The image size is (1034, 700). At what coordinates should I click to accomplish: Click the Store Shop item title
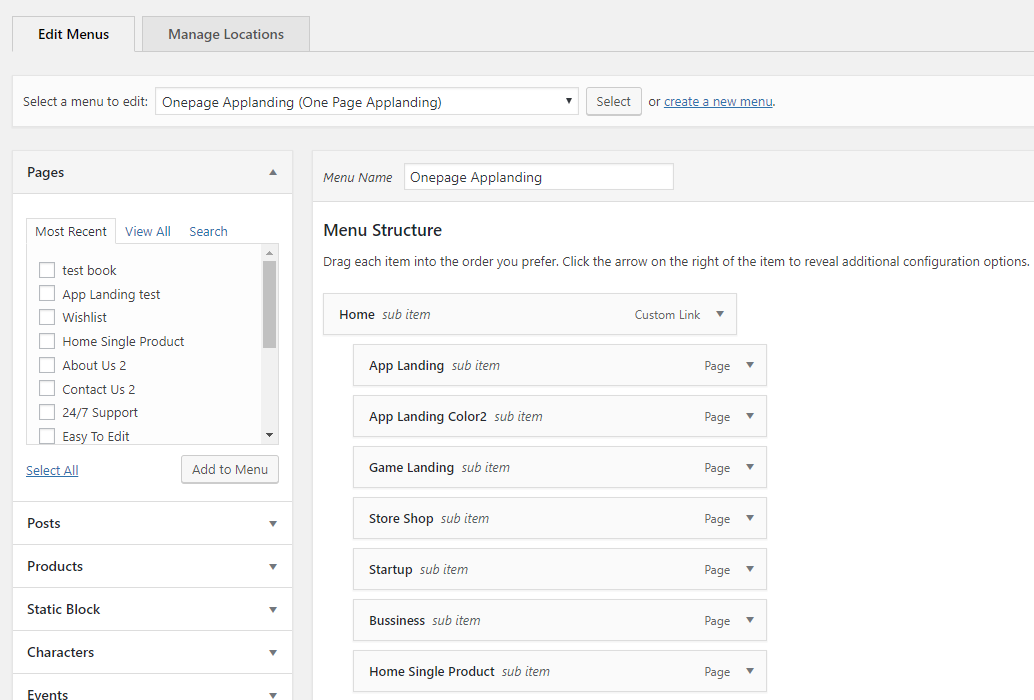click(401, 519)
